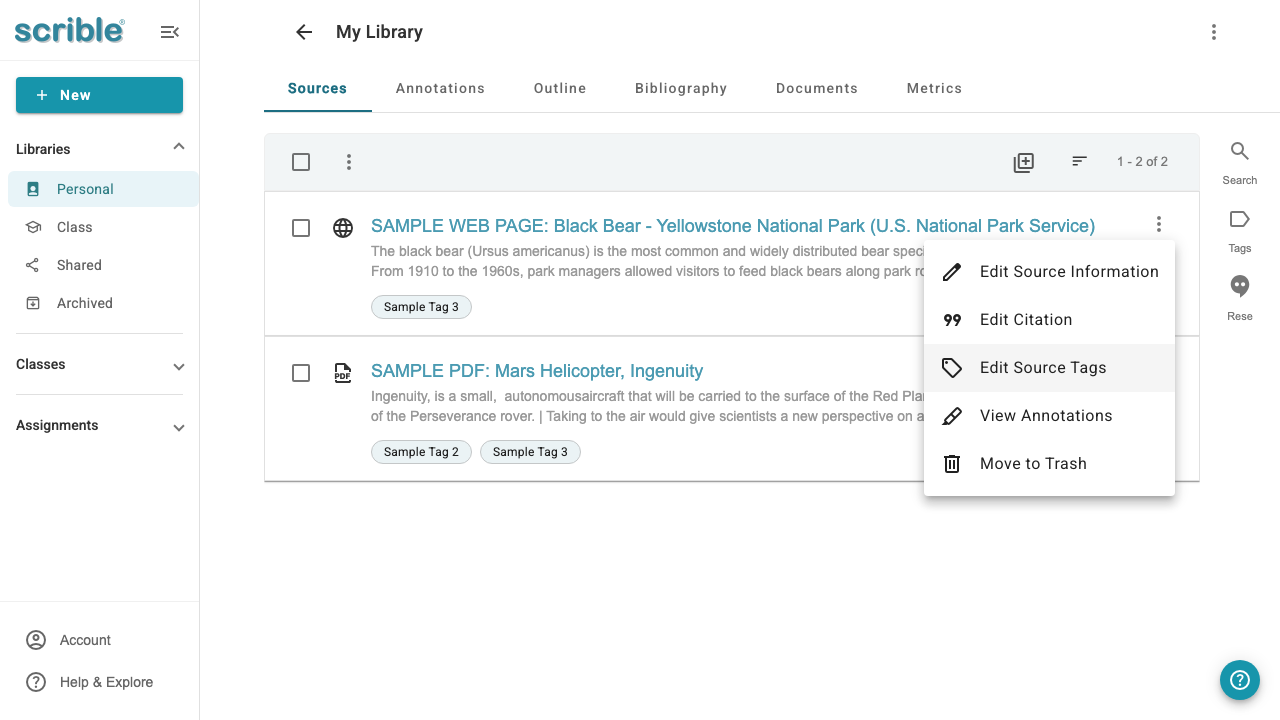Select Edit Source Tags from the menu
Image resolution: width=1280 pixels, height=720 pixels.
[1049, 368]
